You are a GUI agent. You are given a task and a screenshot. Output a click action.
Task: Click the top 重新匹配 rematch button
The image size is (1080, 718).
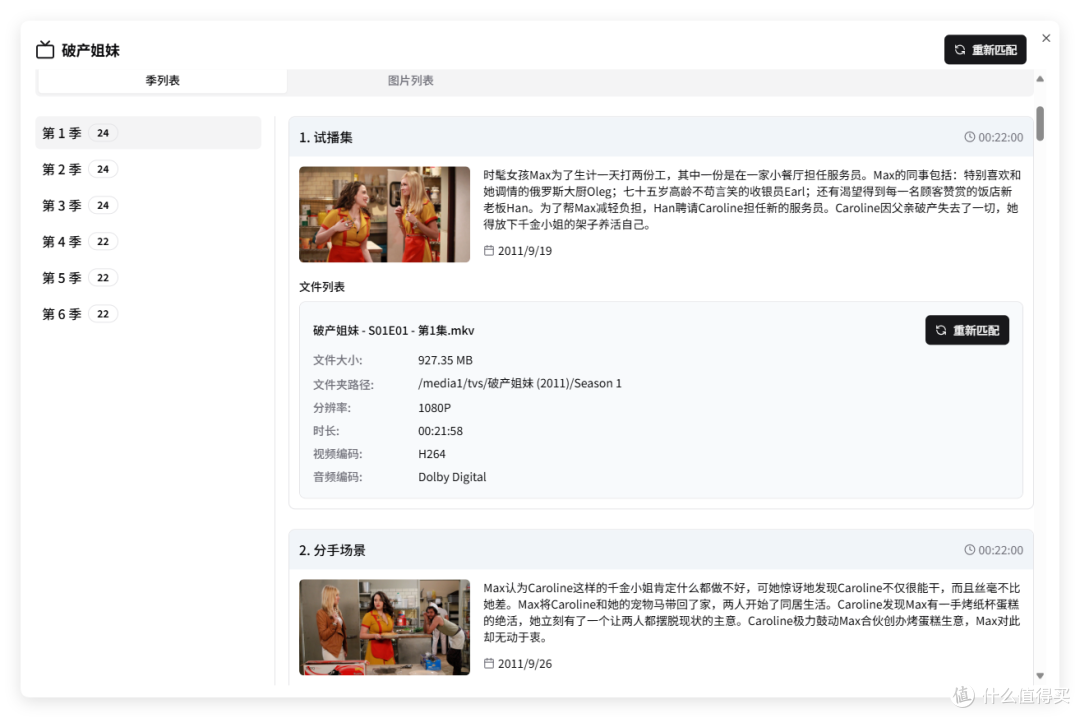985,50
